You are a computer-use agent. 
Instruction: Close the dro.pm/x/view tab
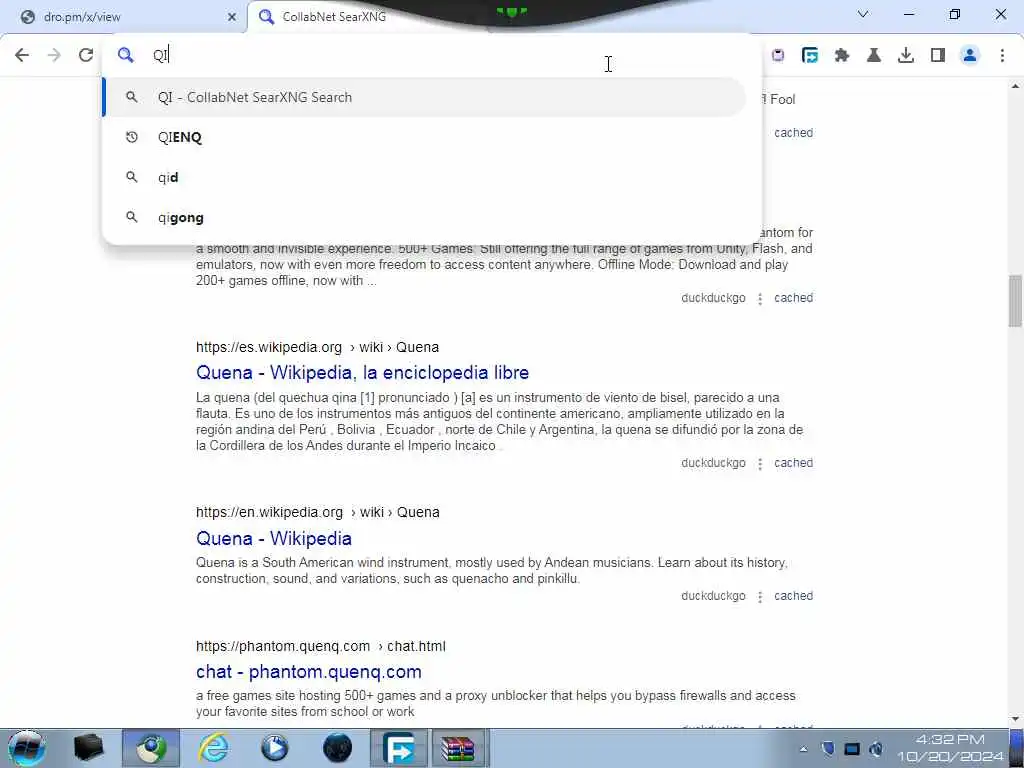(232, 17)
